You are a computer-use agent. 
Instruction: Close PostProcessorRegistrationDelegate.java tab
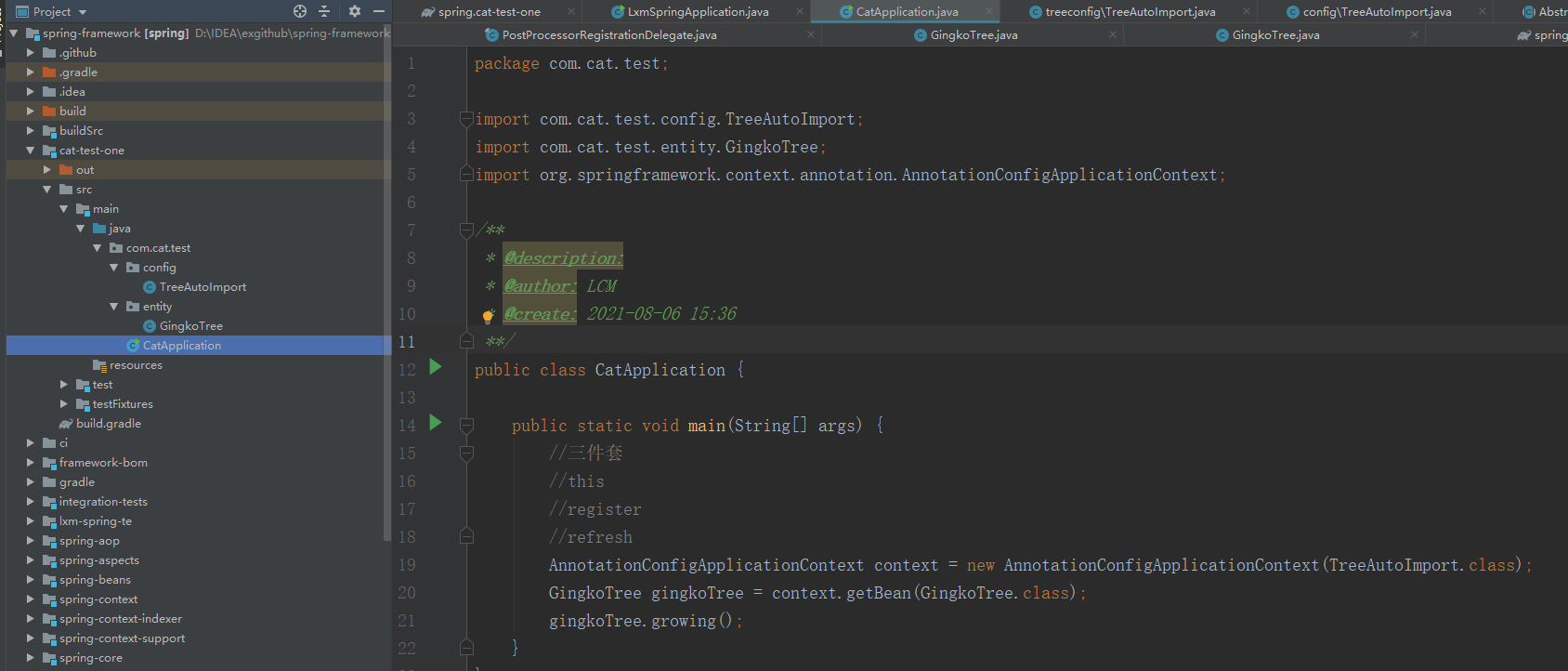[x=811, y=34]
